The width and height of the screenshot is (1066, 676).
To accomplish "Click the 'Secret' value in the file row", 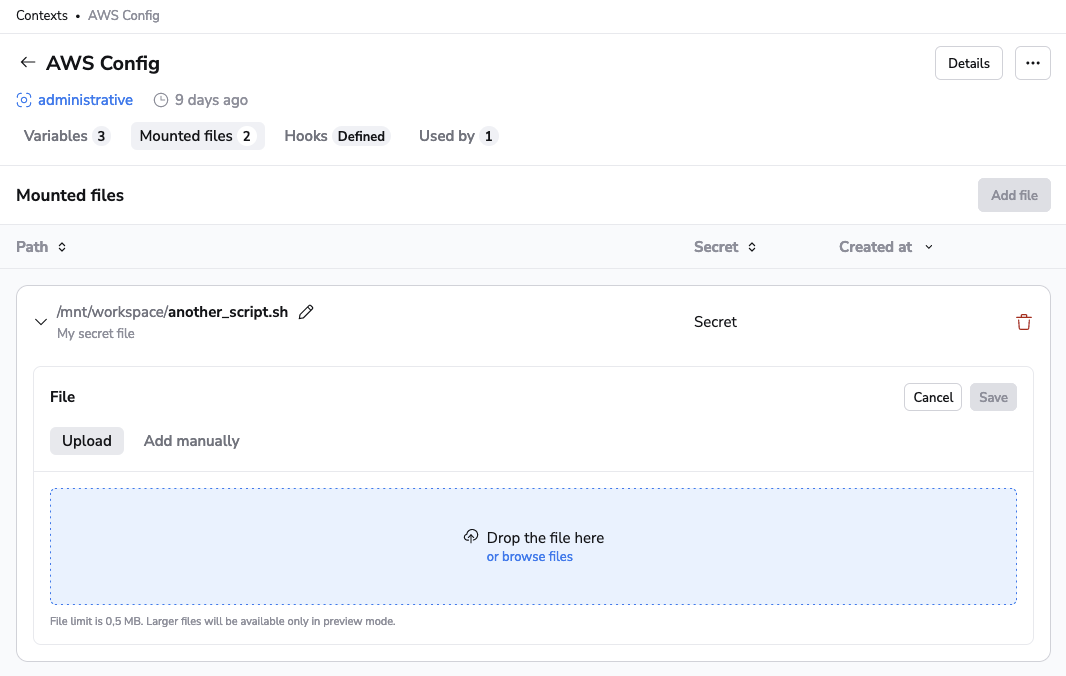I will click(x=715, y=322).
